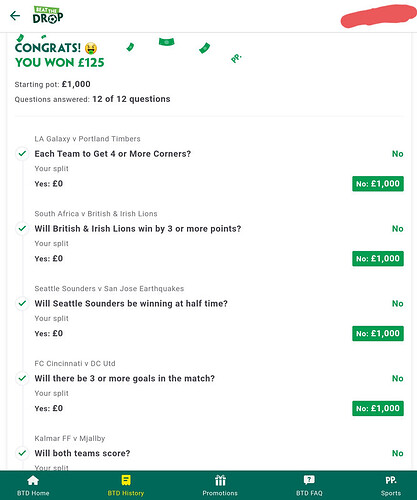Click the Beat the Drop logo
Screen dimensions: 417x500
48,15
